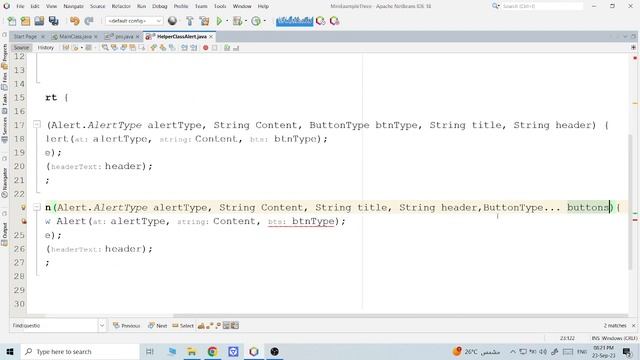This screenshot has width=640, height=360.
Task: Click the Profile Project clock icon
Action: coord(256,21)
